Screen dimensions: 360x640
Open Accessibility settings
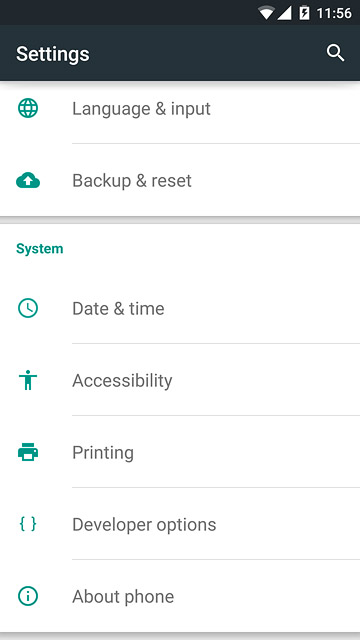tap(180, 380)
